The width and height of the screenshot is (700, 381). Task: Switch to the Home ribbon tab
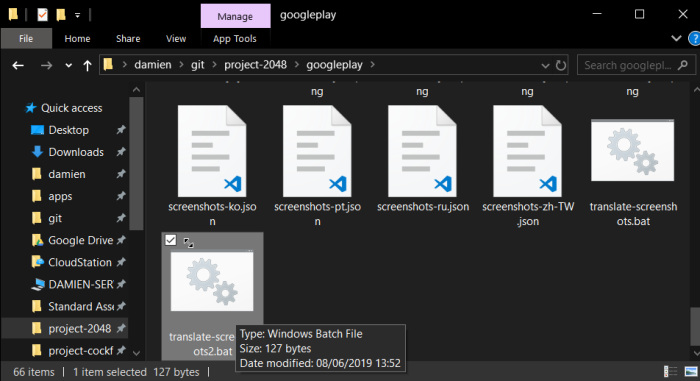[77, 38]
